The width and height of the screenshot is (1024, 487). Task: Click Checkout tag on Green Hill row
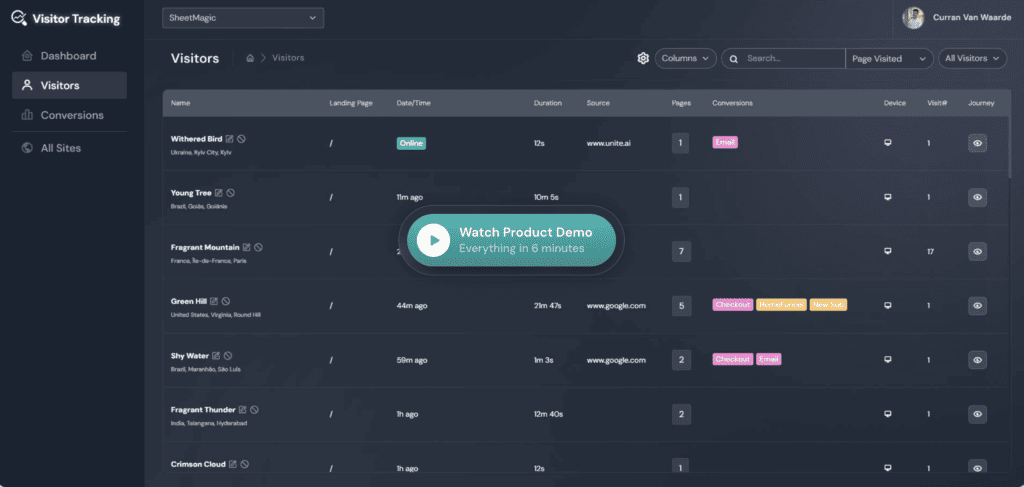pos(733,305)
